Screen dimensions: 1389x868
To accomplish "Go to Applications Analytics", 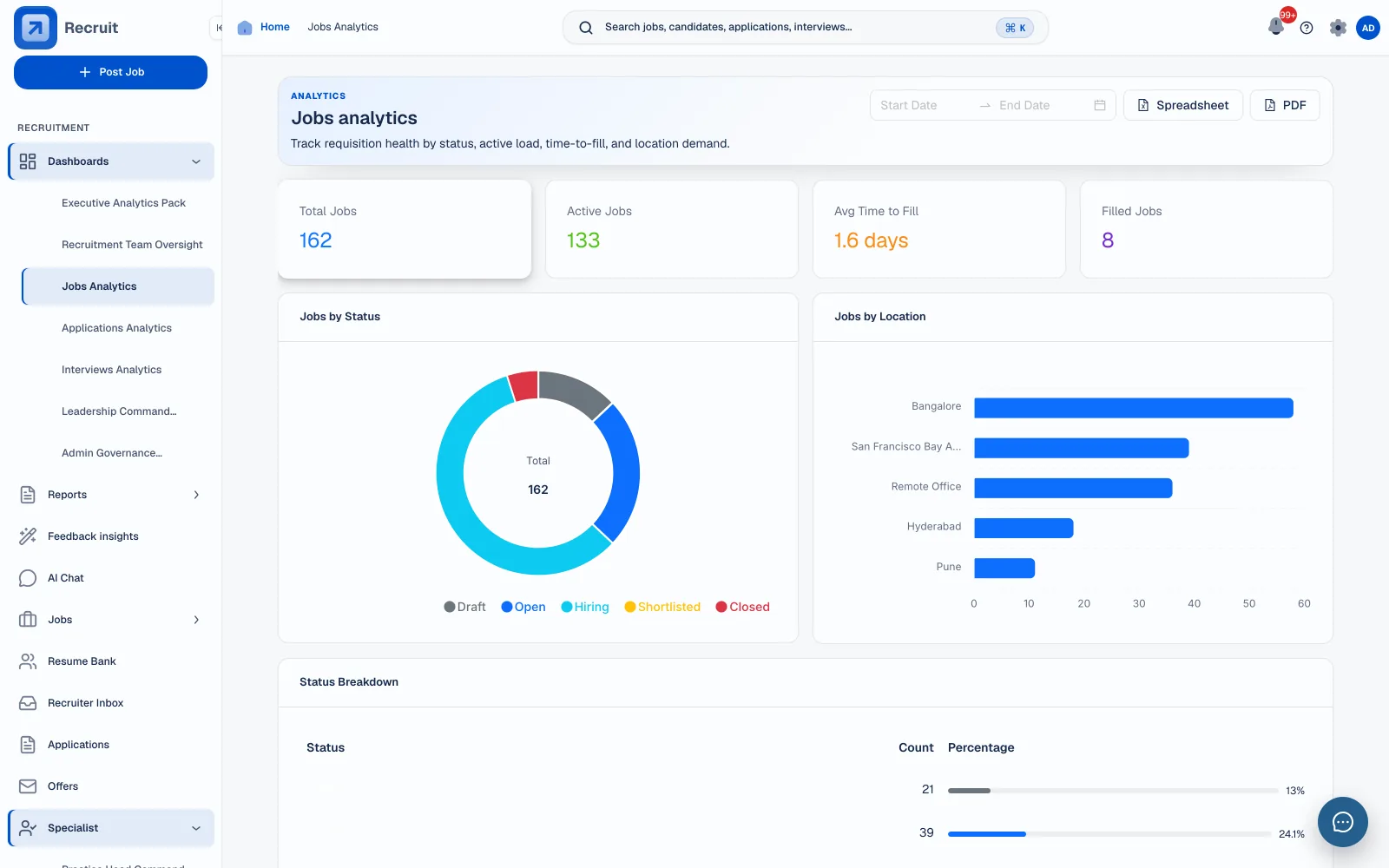I will (x=117, y=328).
